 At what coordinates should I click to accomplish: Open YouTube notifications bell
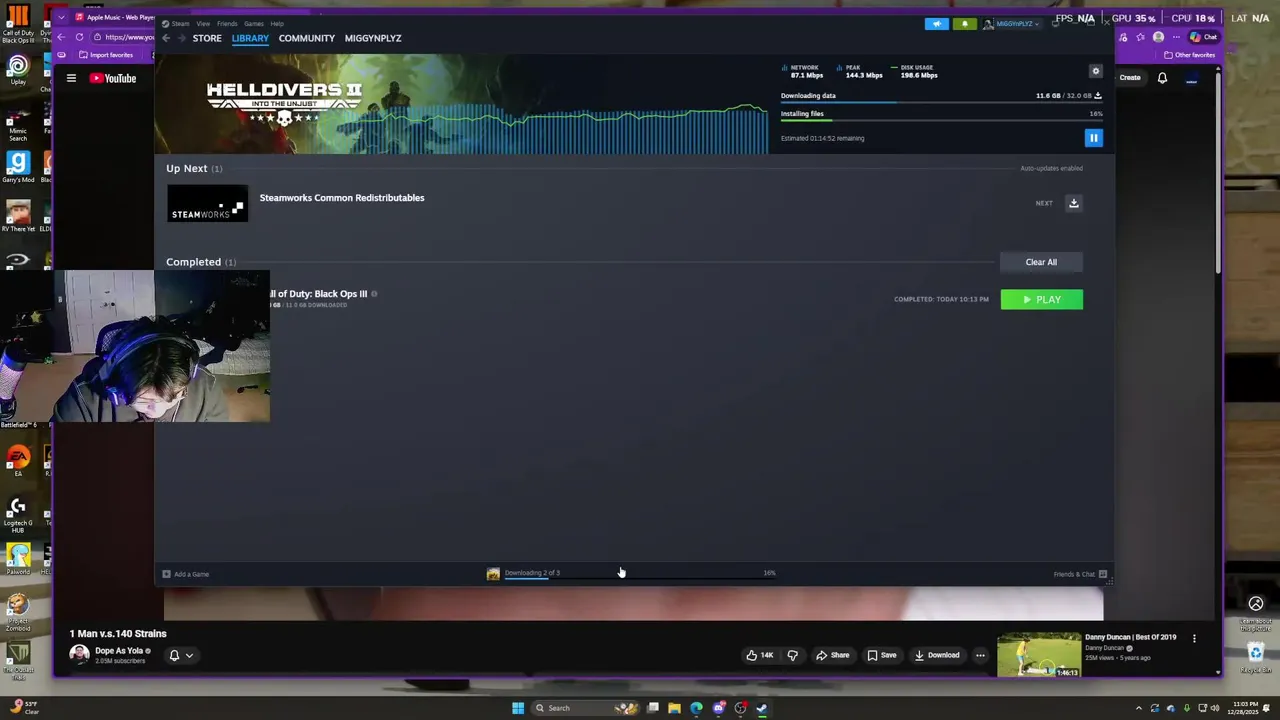tap(1162, 77)
